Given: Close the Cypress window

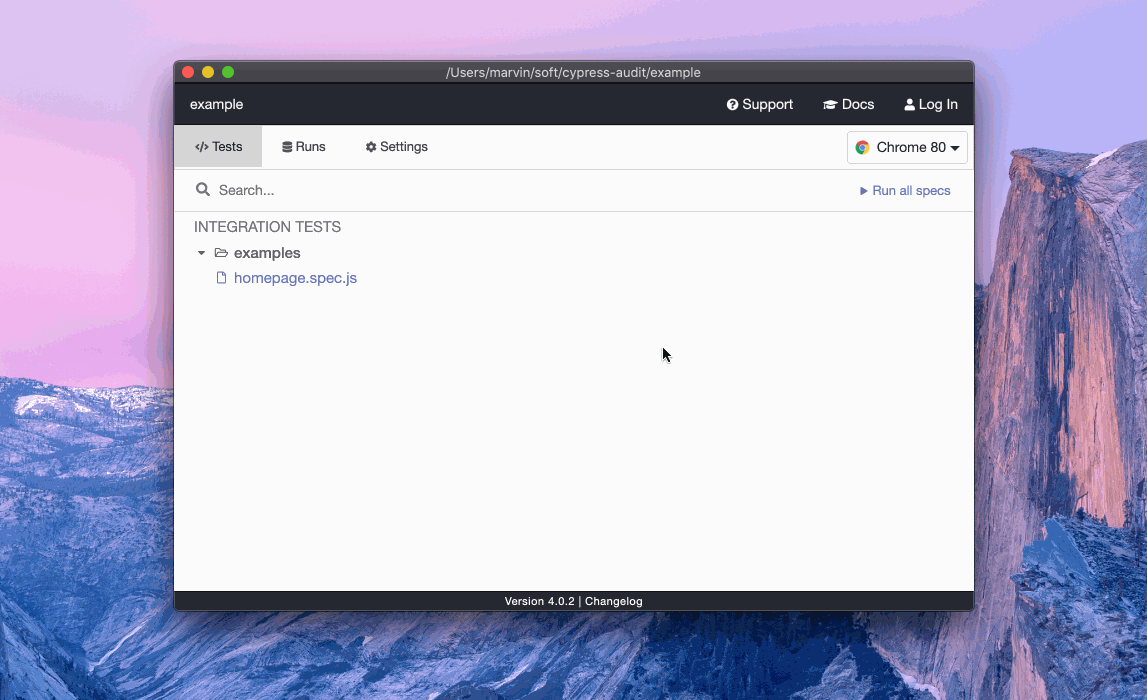Looking at the screenshot, I should [188, 72].
